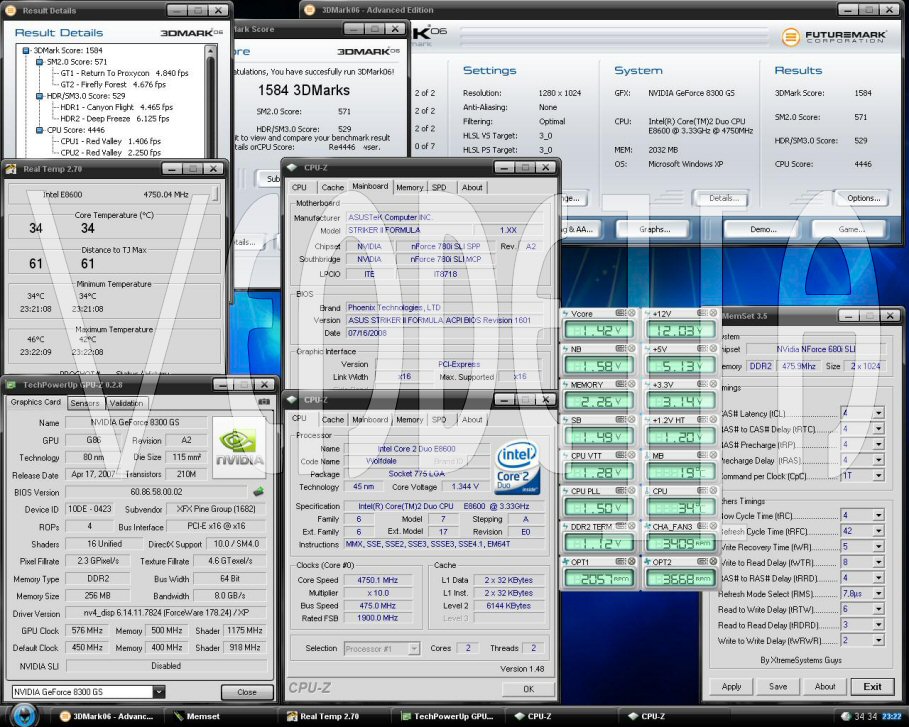Image resolution: width=909 pixels, height=727 pixels.
Task: Click the close icon on the +1.2V HT sensor
Action: (713, 420)
